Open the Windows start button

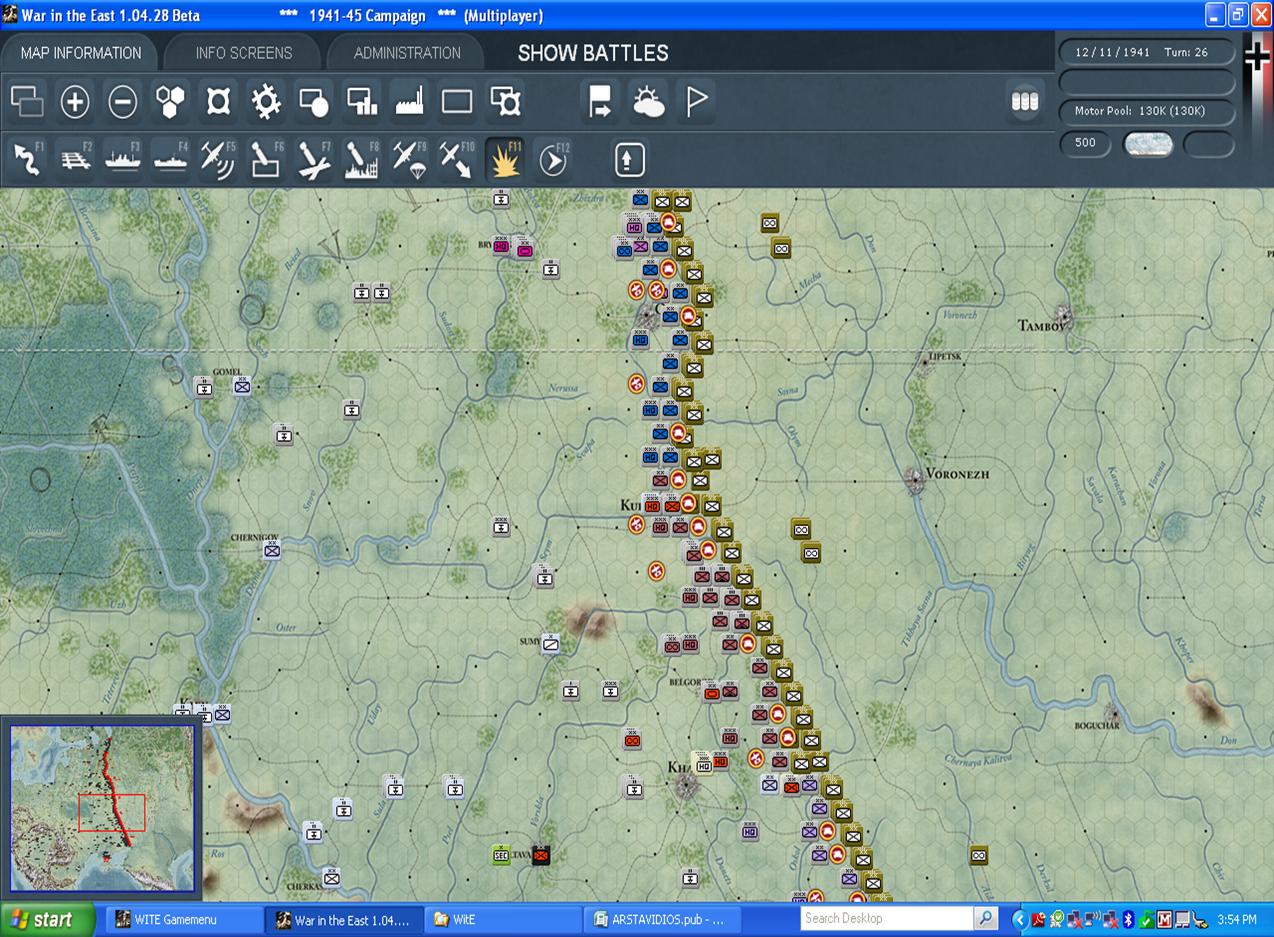47,919
